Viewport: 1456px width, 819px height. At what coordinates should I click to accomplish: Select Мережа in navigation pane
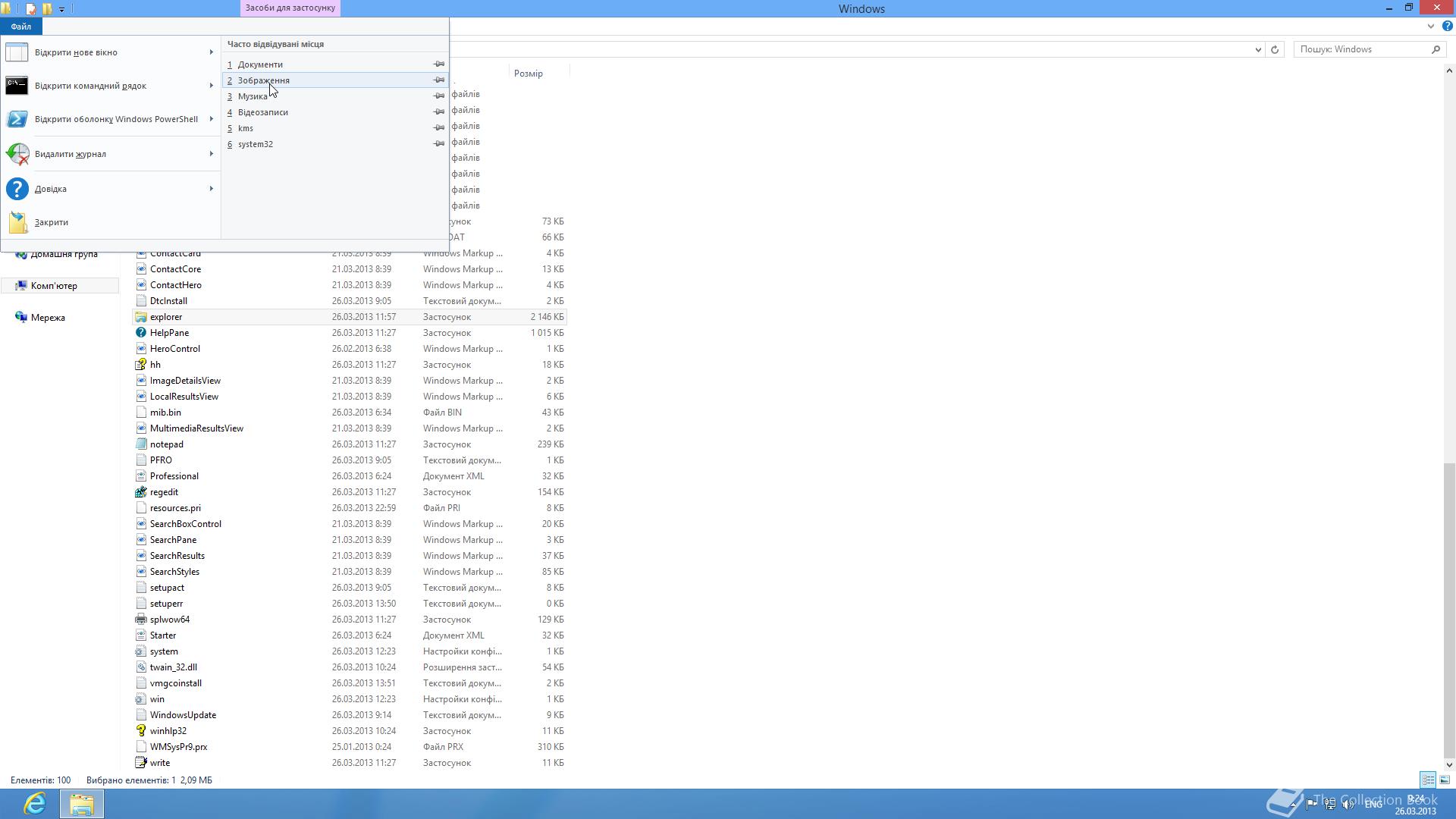pyautogui.click(x=48, y=318)
